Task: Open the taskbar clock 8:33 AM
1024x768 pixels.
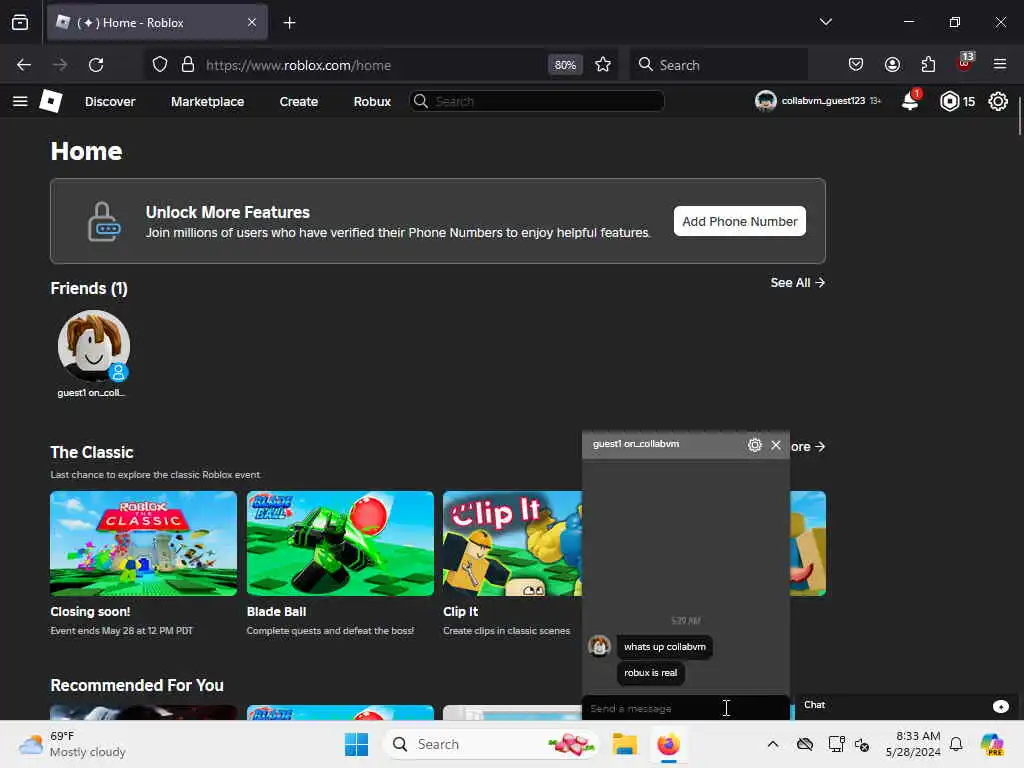Action: tap(913, 744)
